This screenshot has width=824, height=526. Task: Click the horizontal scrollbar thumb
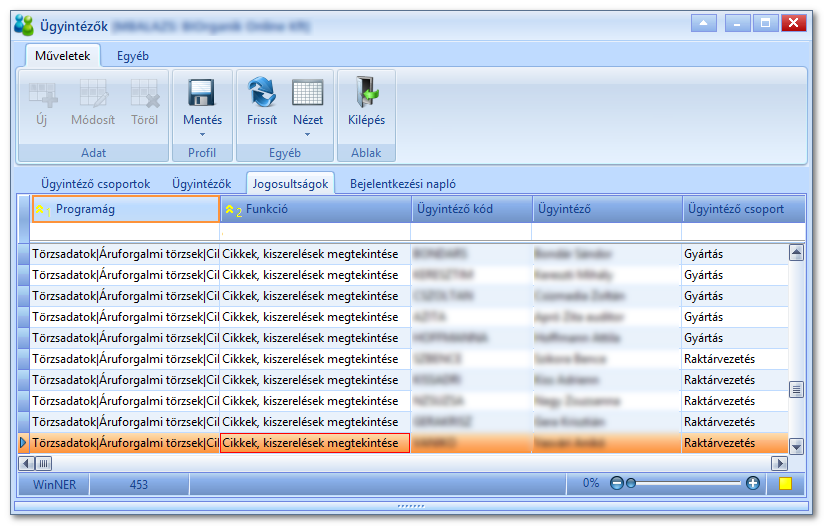[44, 463]
